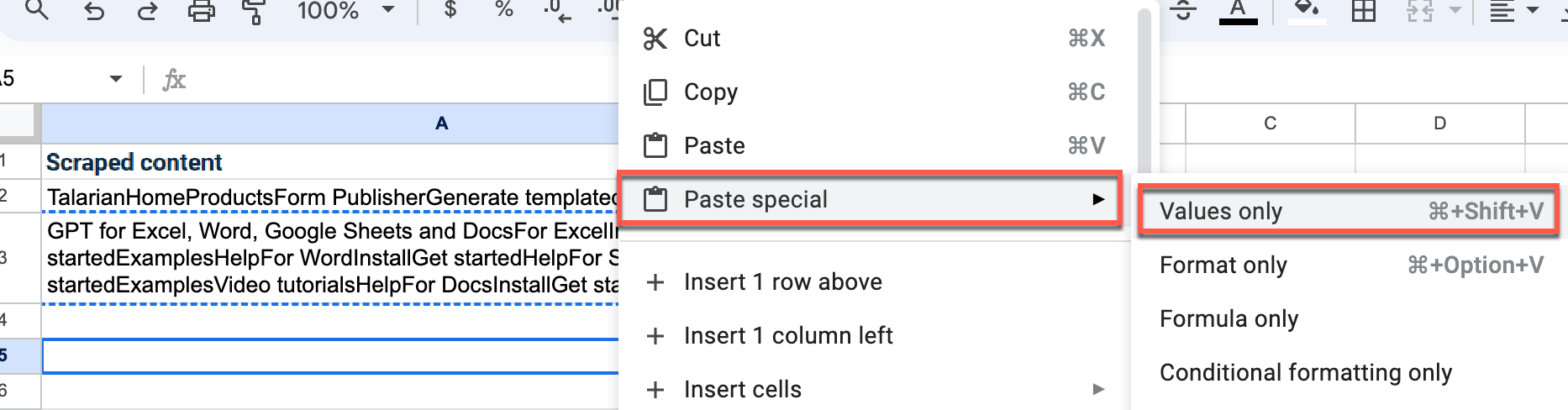Select Values only in Paste special submenu
Image resolution: width=1568 pixels, height=410 pixels.
coord(1221,212)
